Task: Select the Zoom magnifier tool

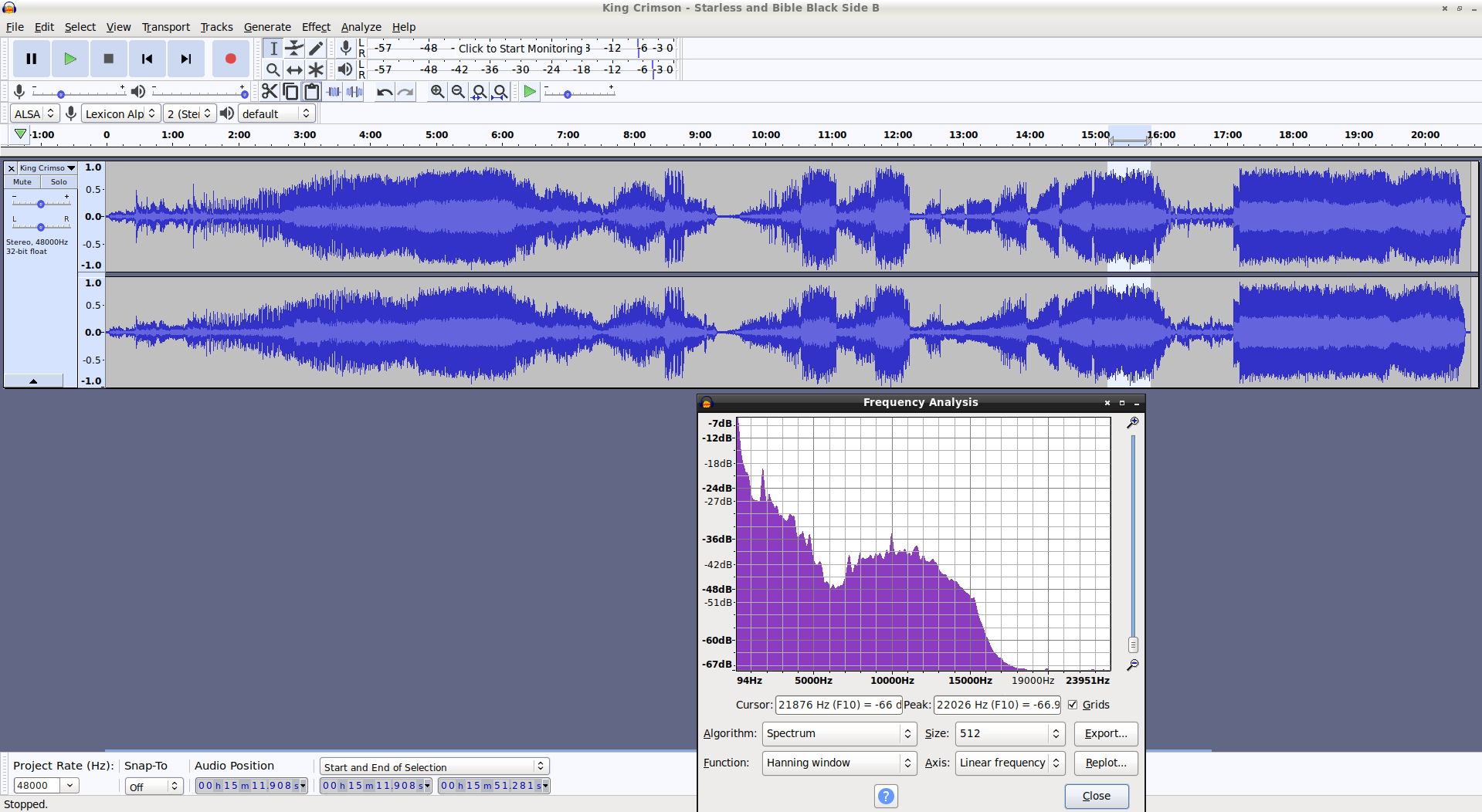Action: (x=273, y=69)
